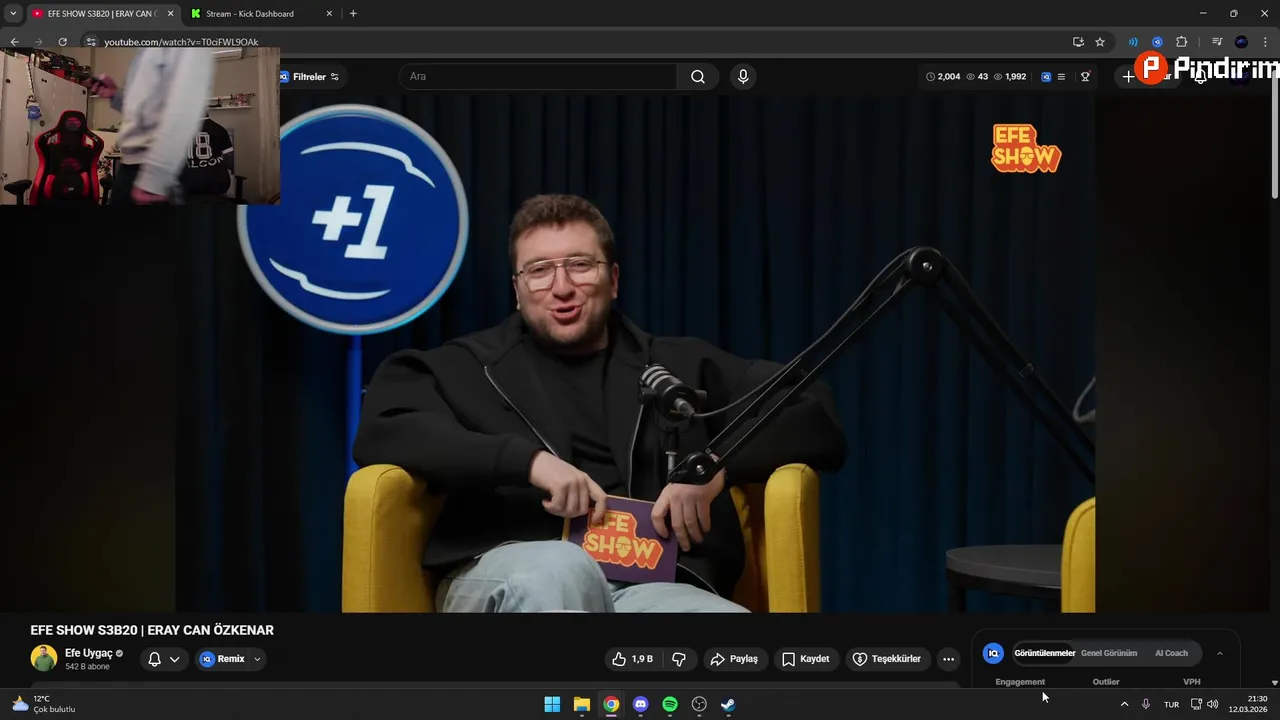Click the 43 views stat
The height and width of the screenshot is (720, 1280).
click(x=977, y=77)
